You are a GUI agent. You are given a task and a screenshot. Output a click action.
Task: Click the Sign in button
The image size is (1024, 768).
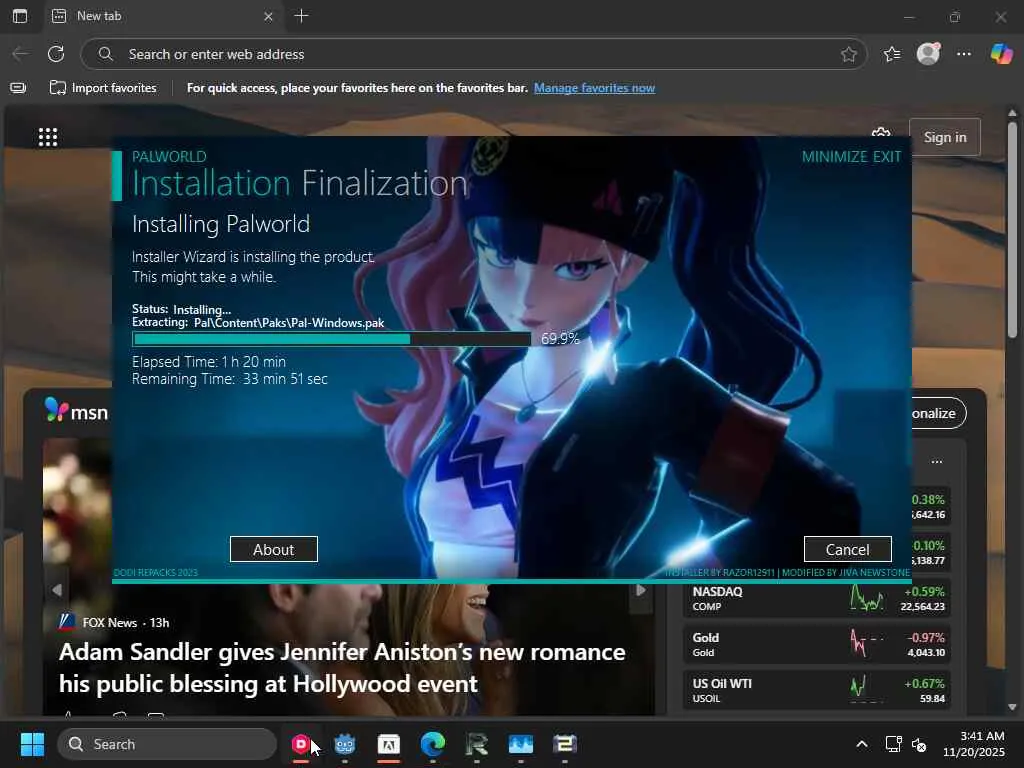(x=944, y=137)
